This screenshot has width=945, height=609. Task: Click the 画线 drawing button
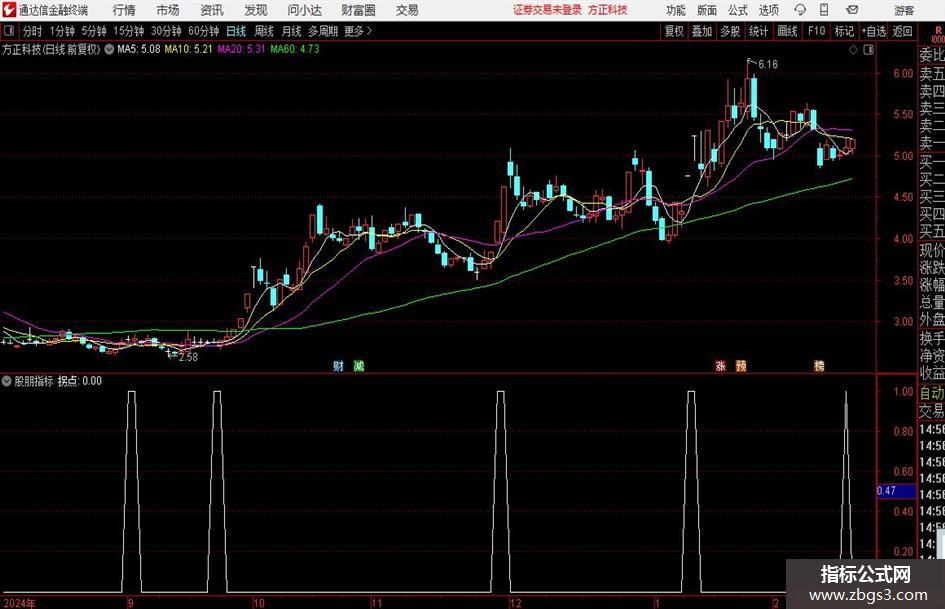[x=787, y=31]
